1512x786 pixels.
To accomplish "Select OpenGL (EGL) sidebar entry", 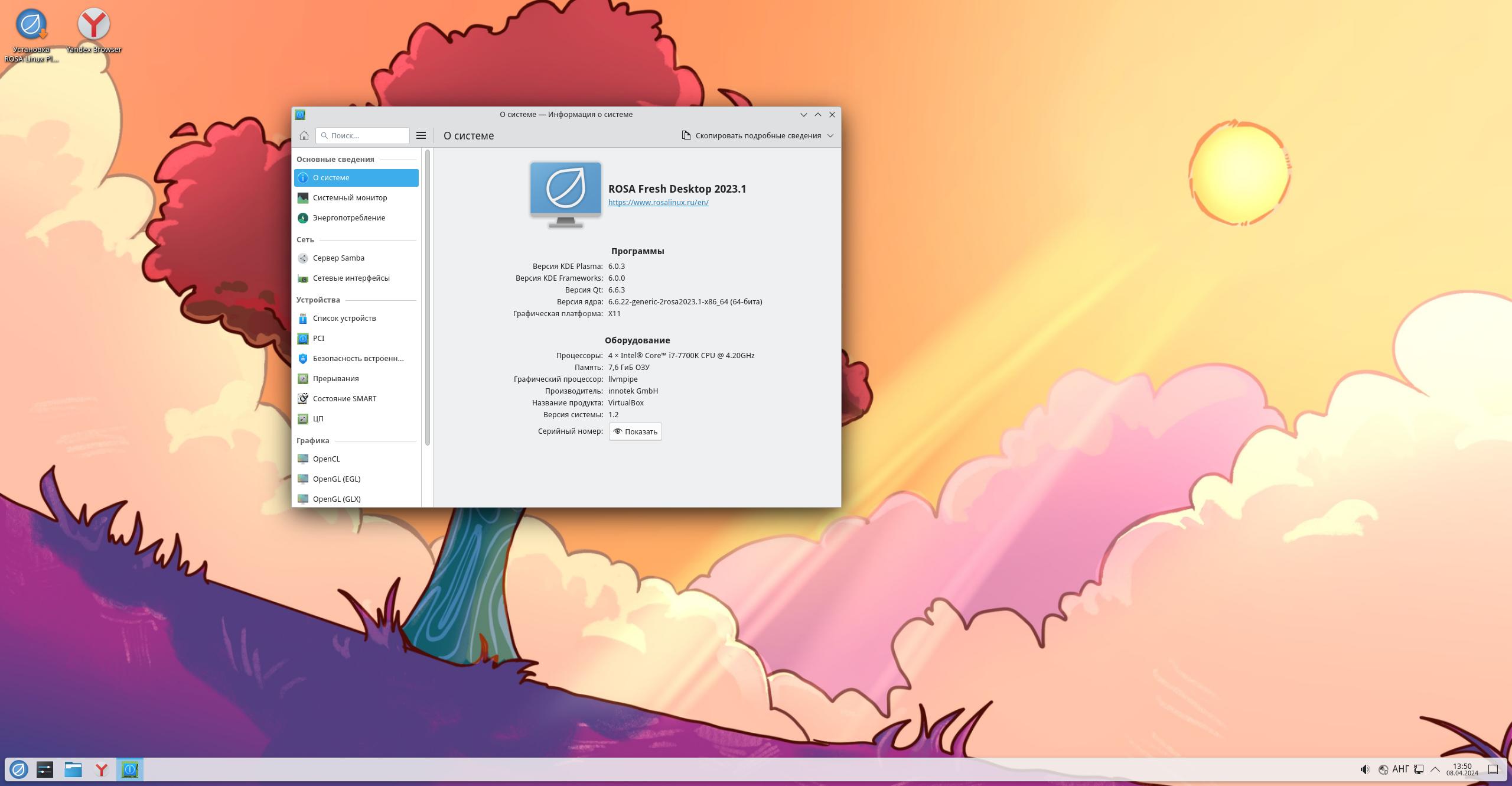I will pos(336,479).
